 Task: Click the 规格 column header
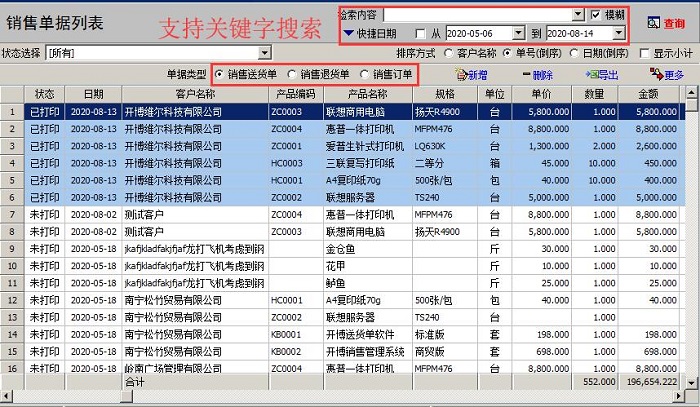pos(445,94)
